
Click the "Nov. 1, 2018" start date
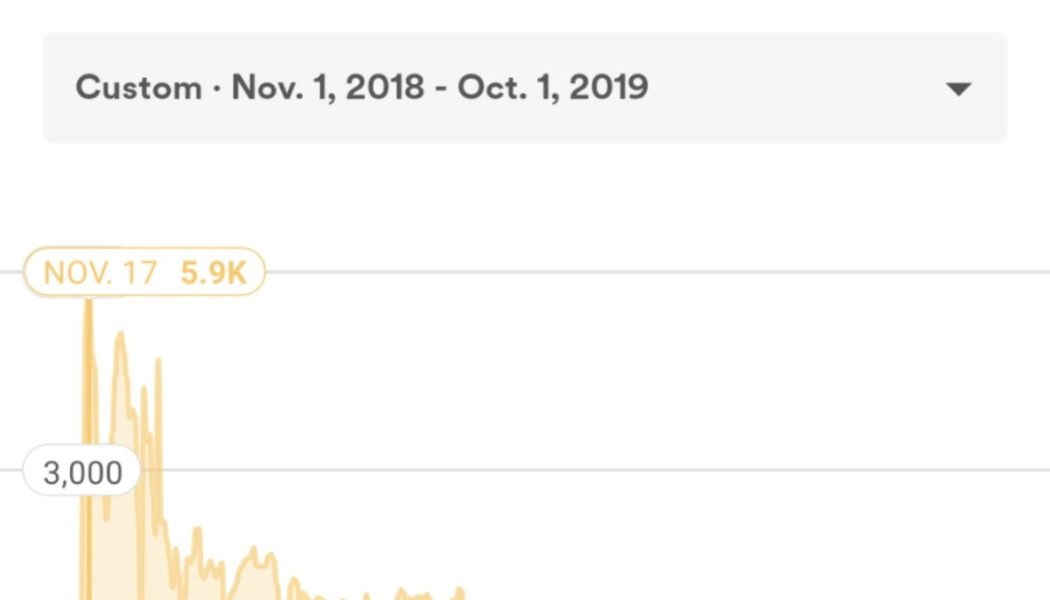(328, 88)
